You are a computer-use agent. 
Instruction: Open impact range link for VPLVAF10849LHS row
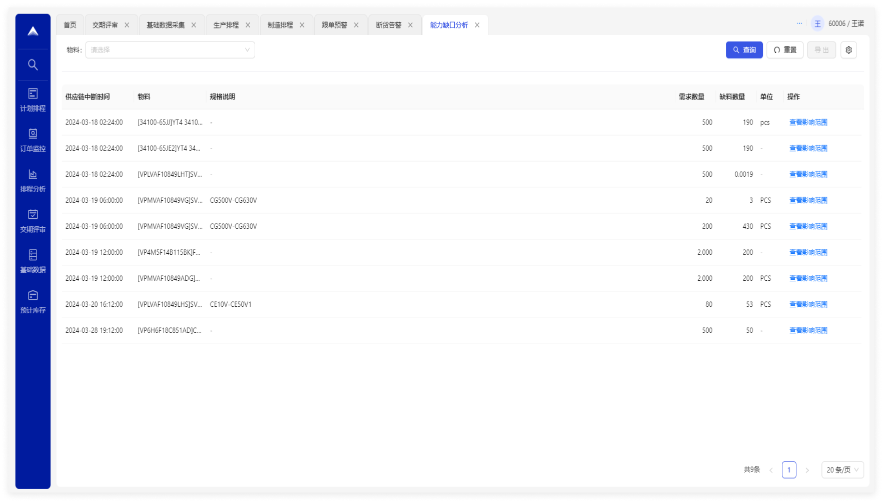pos(808,304)
